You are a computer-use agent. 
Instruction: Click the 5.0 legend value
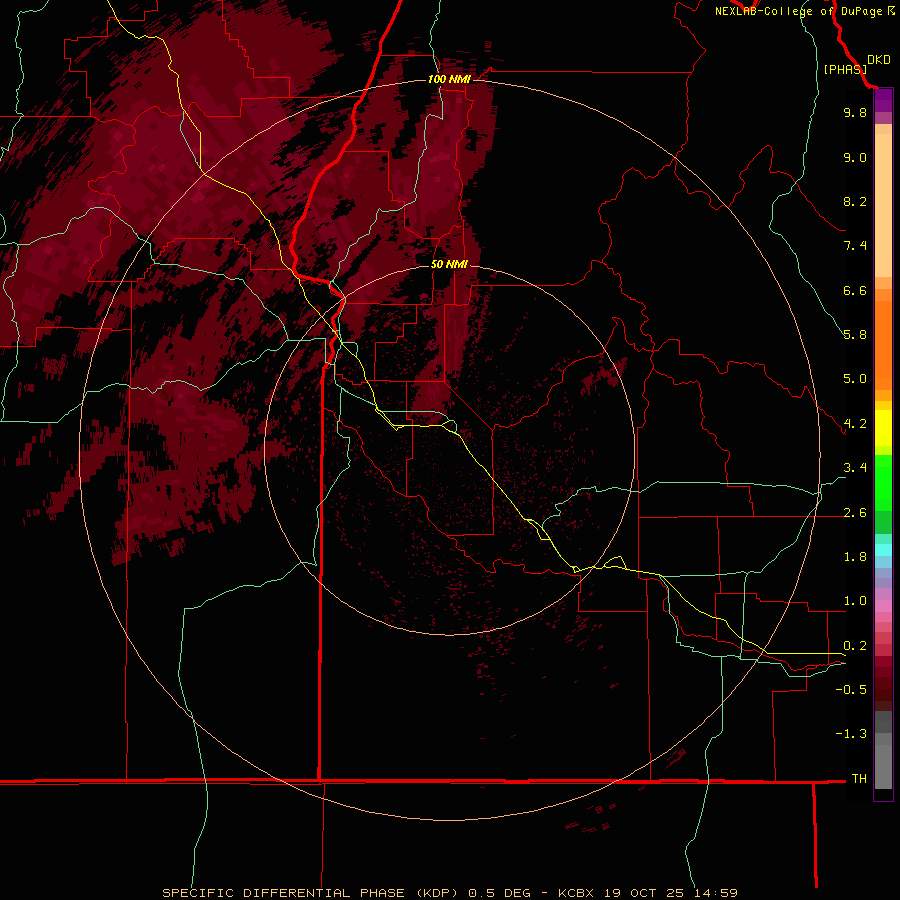click(855, 379)
